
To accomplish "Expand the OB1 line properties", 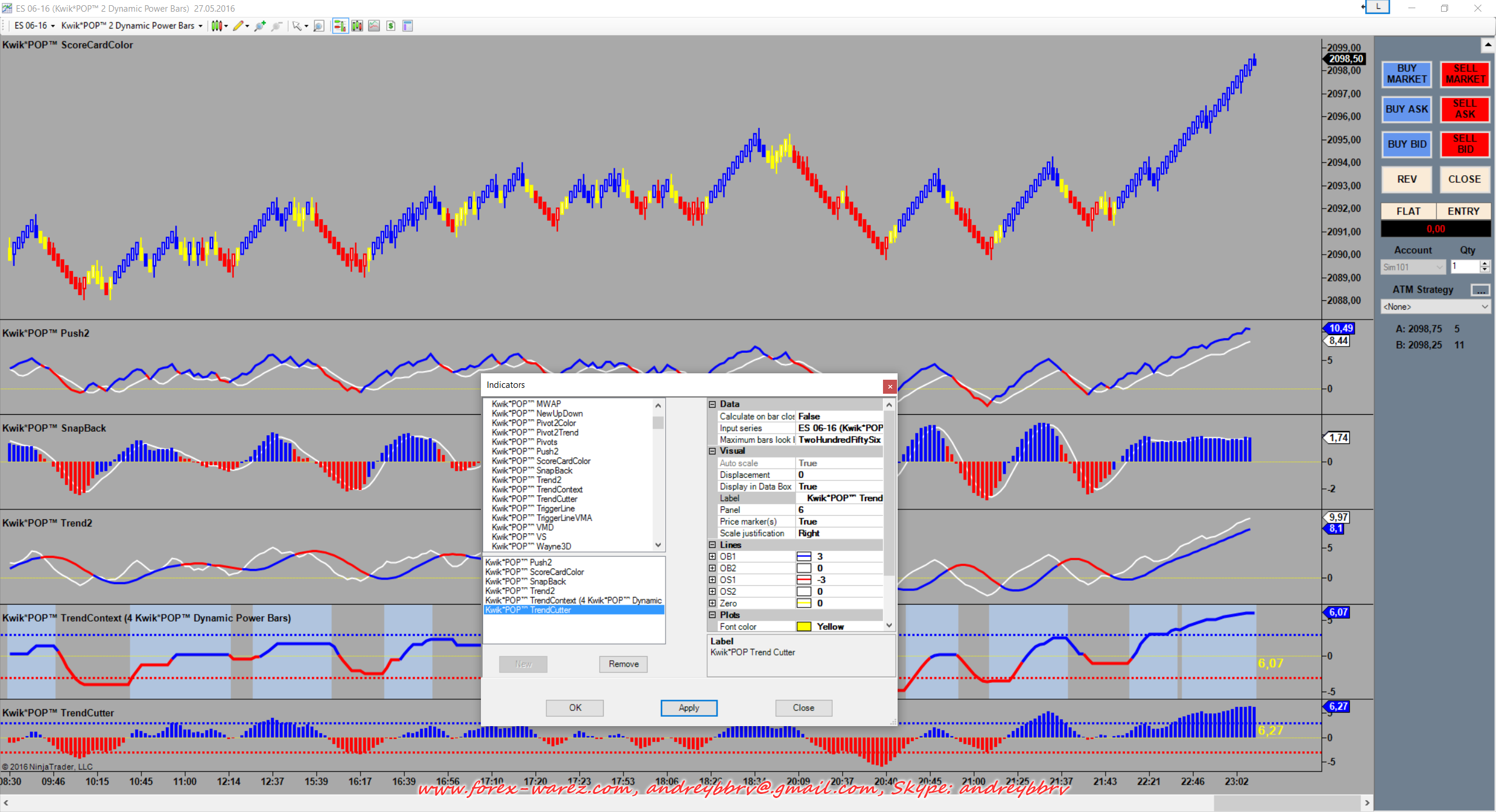I will [712, 557].
